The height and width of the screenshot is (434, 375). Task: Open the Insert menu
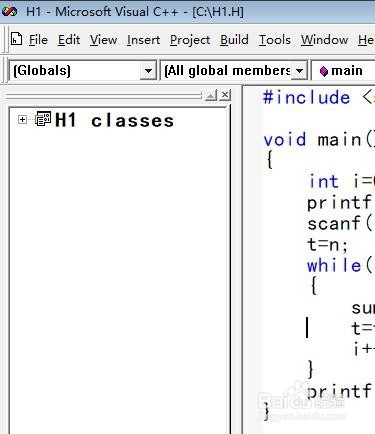click(x=143, y=40)
